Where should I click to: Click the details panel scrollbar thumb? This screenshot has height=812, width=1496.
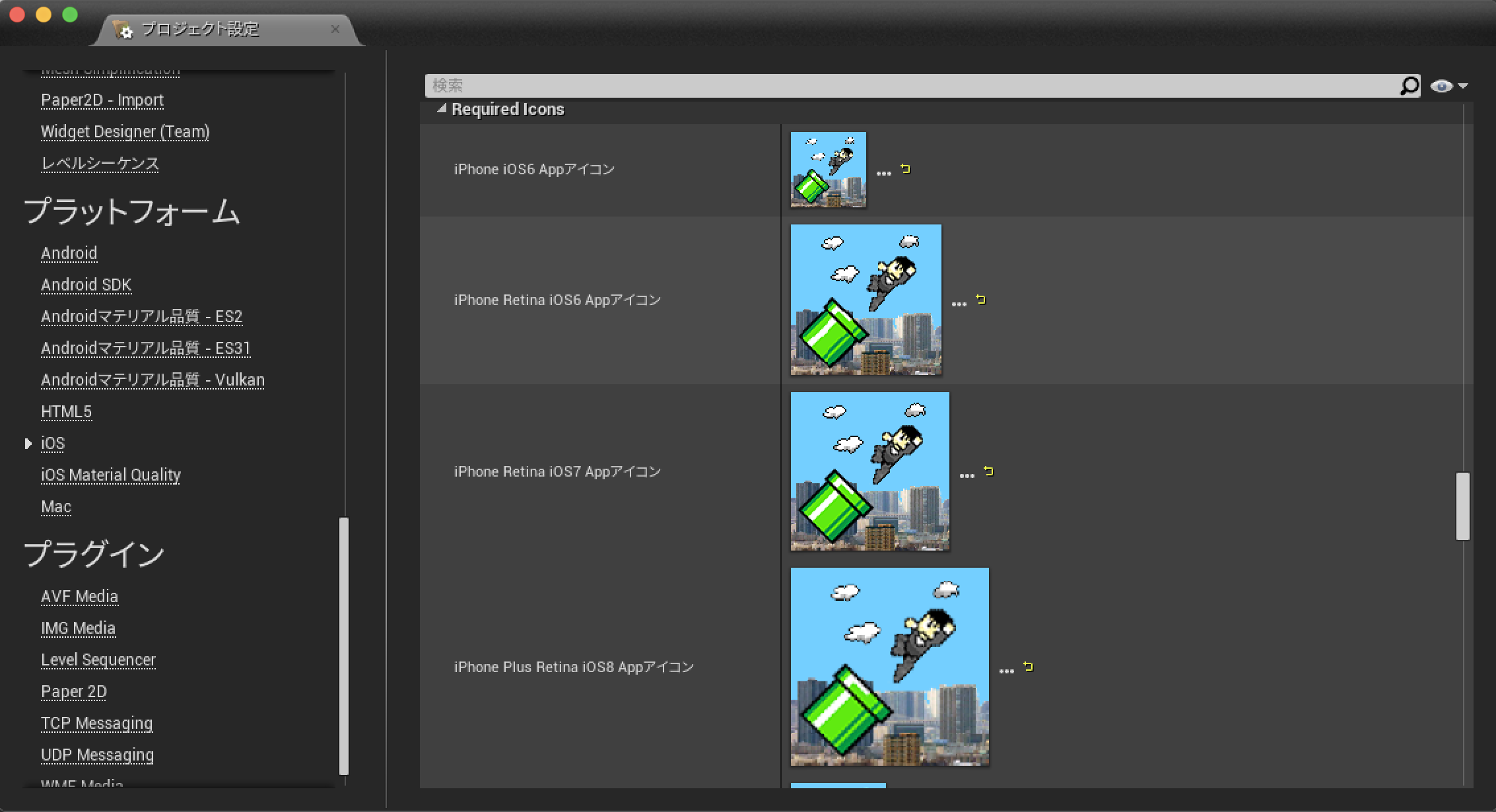coord(1463,506)
